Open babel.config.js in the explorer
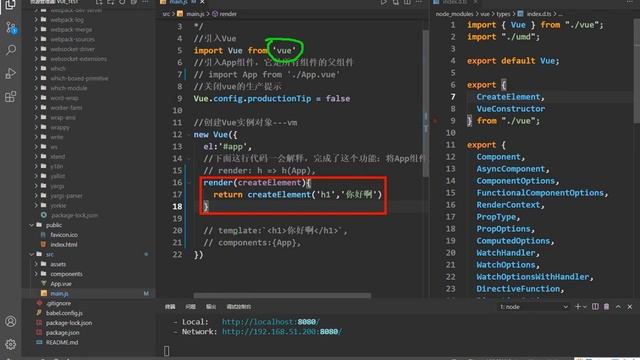Screen dimensions: 640x360 64,313
